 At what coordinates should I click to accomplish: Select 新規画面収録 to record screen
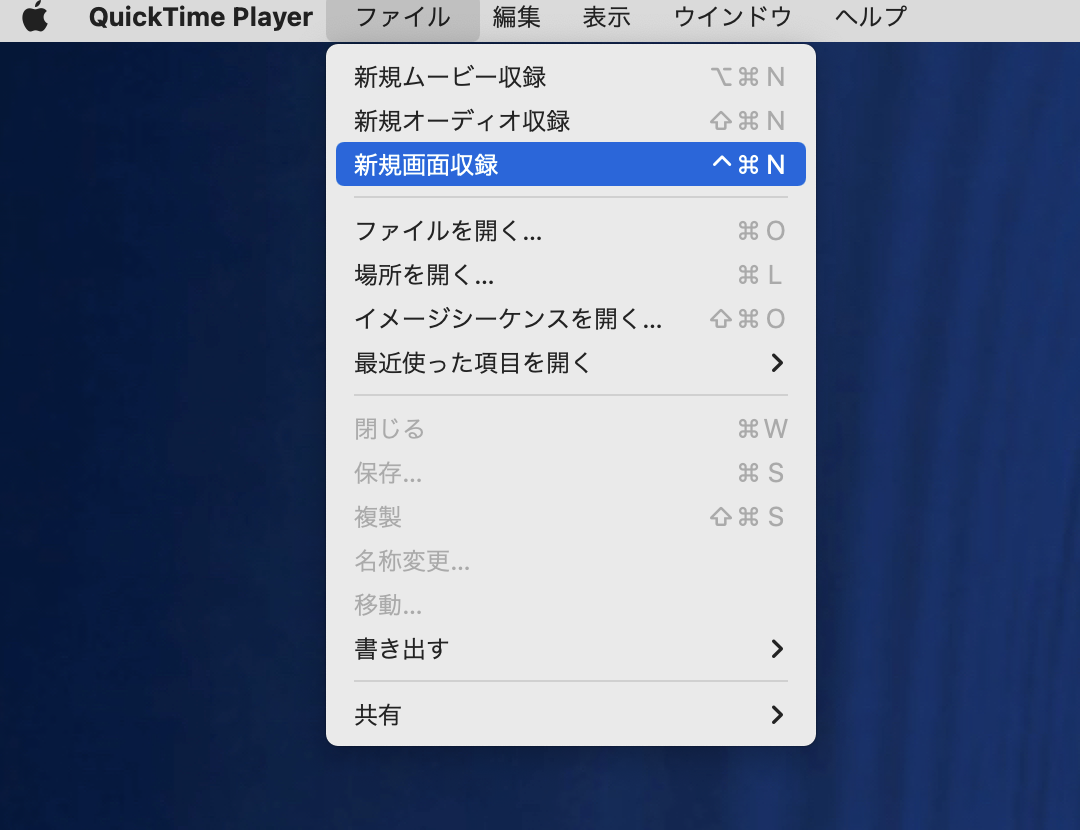point(570,164)
